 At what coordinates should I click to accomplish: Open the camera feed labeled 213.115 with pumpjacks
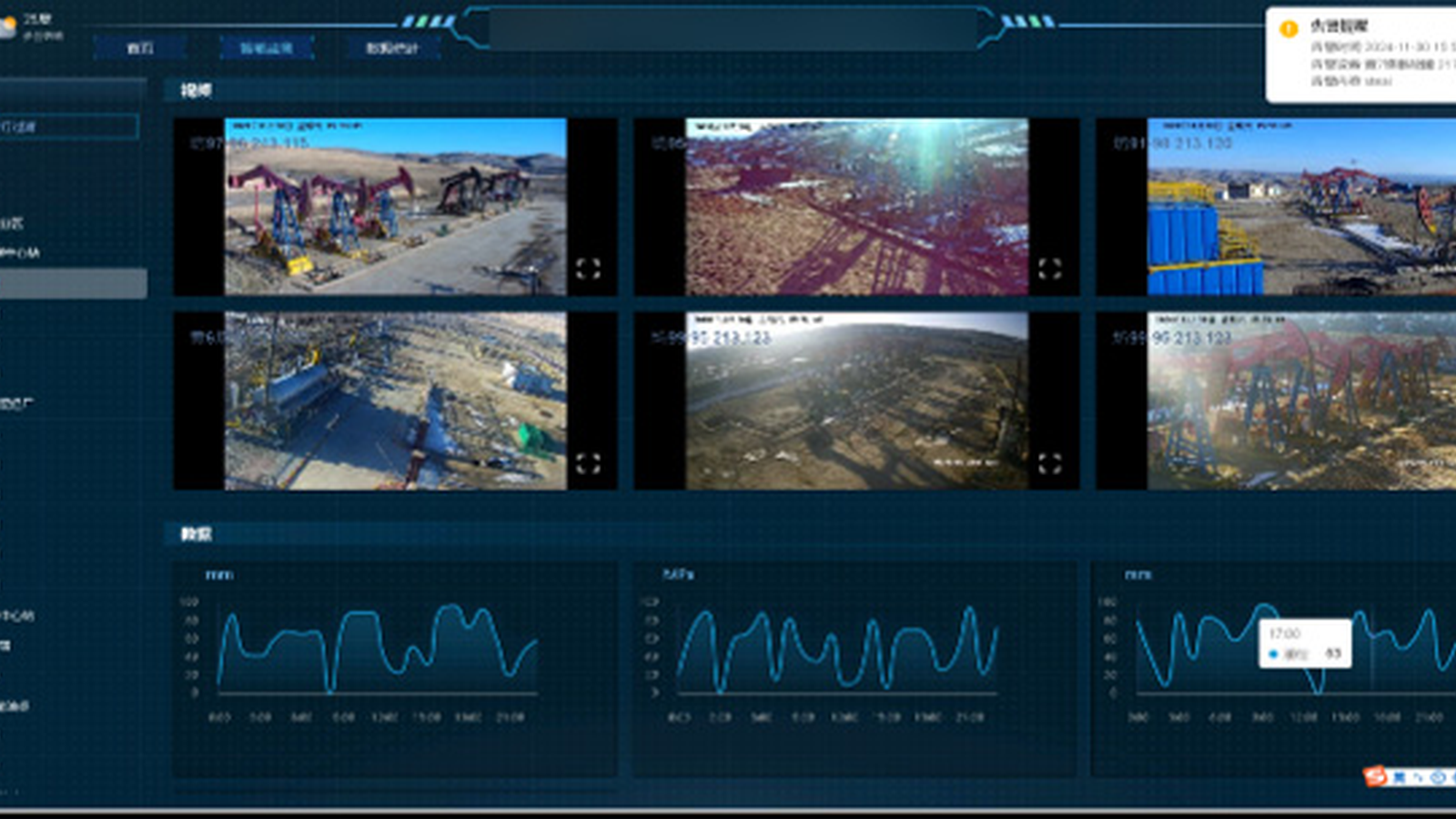click(x=396, y=207)
